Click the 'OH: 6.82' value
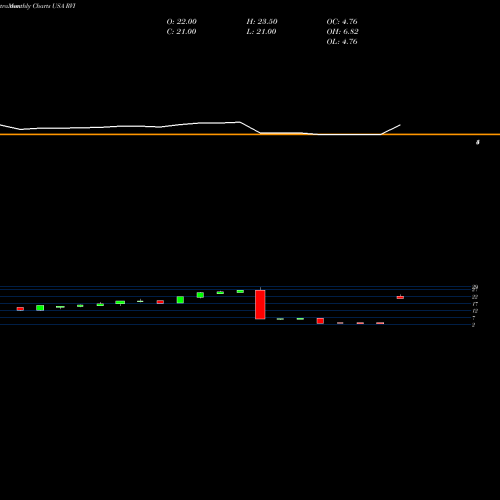 (x=342, y=32)
